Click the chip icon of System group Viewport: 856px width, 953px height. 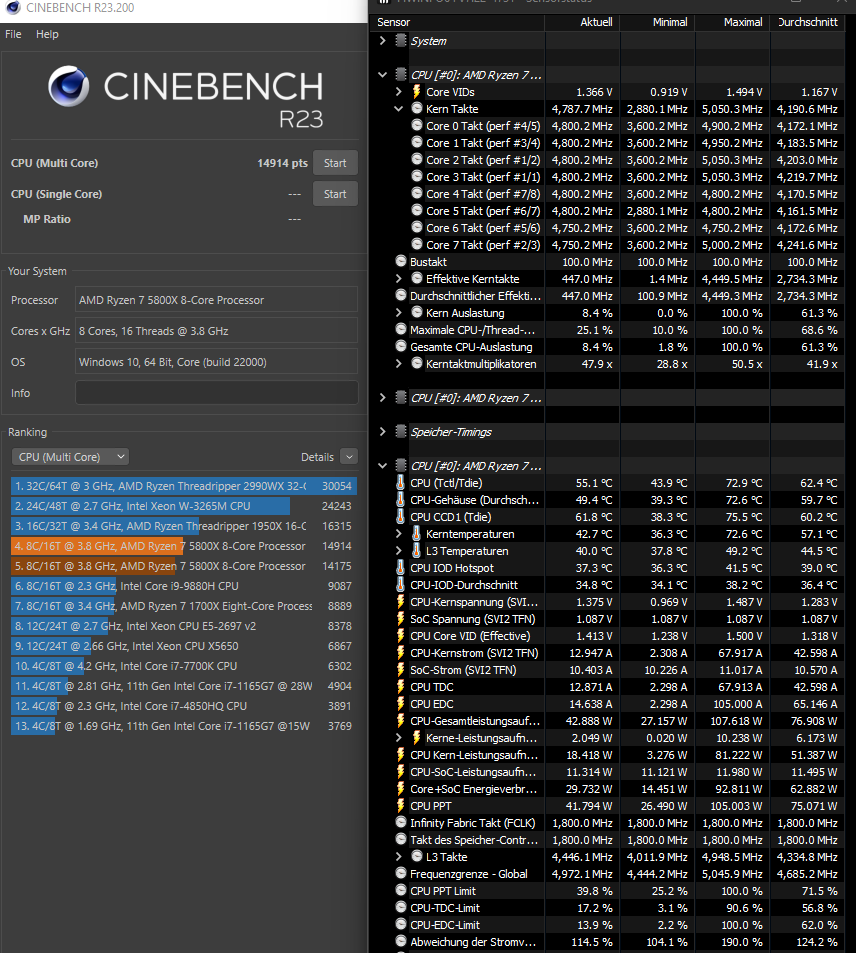tap(401, 41)
